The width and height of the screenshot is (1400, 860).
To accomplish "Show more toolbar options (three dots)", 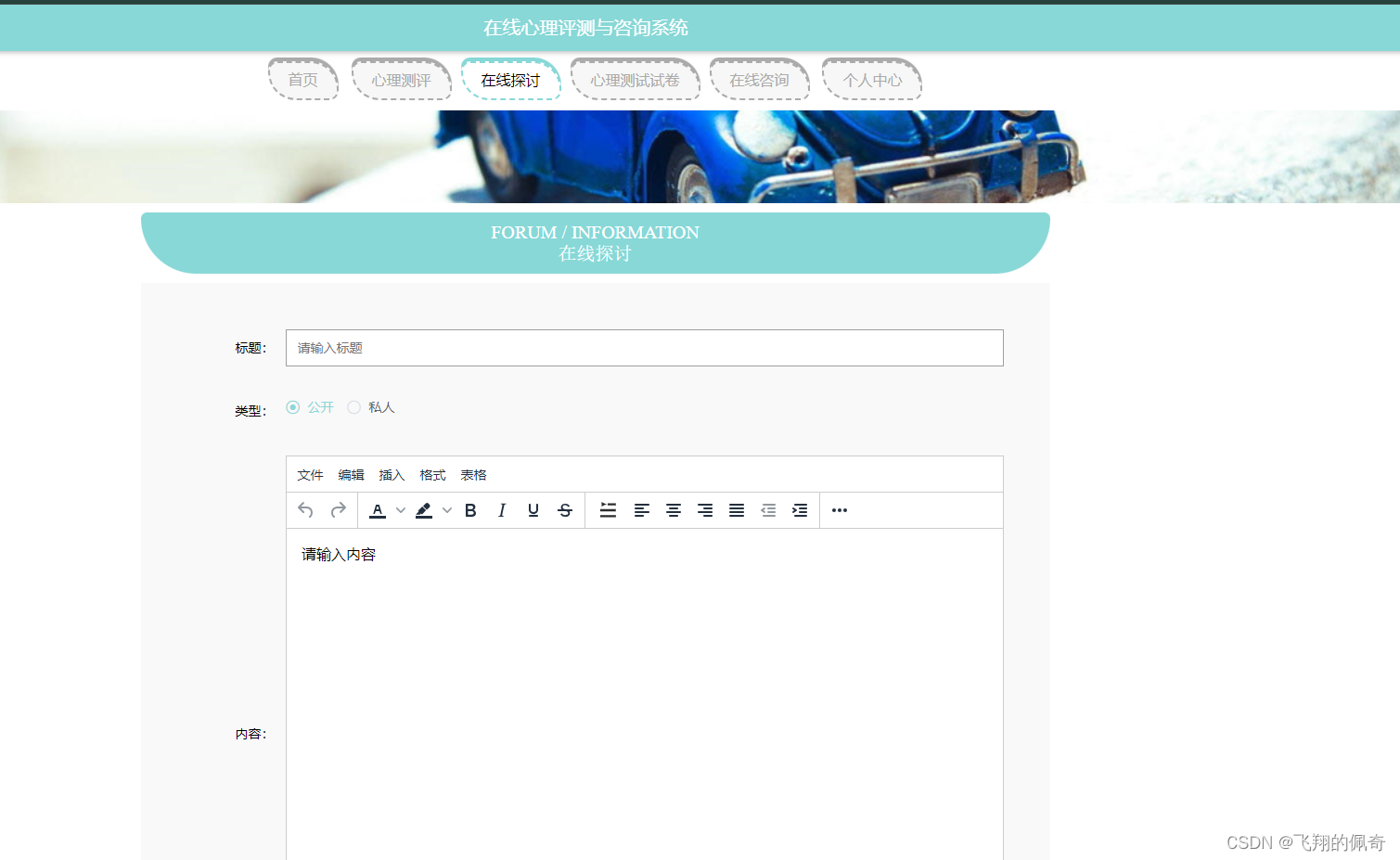I will coord(840,510).
